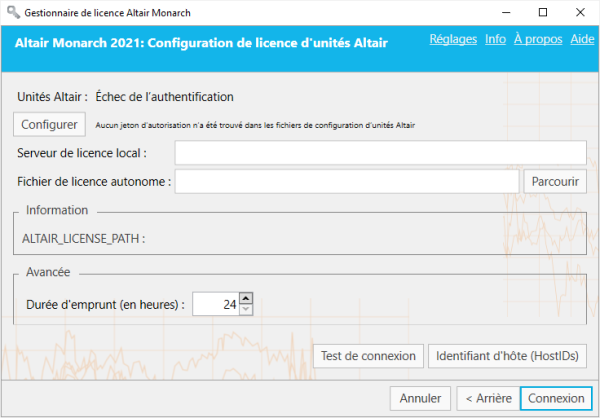Focus the Serveur de licence local field

[380, 152]
